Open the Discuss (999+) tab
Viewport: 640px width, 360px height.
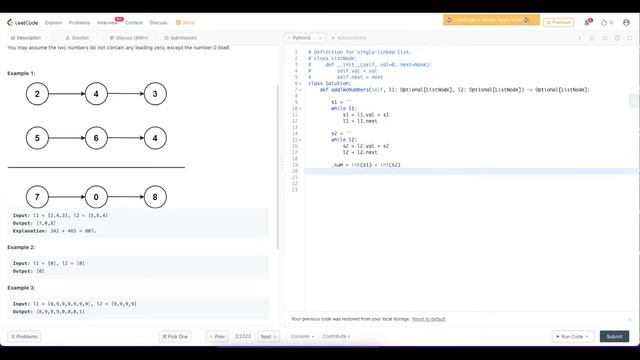pos(129,38)
